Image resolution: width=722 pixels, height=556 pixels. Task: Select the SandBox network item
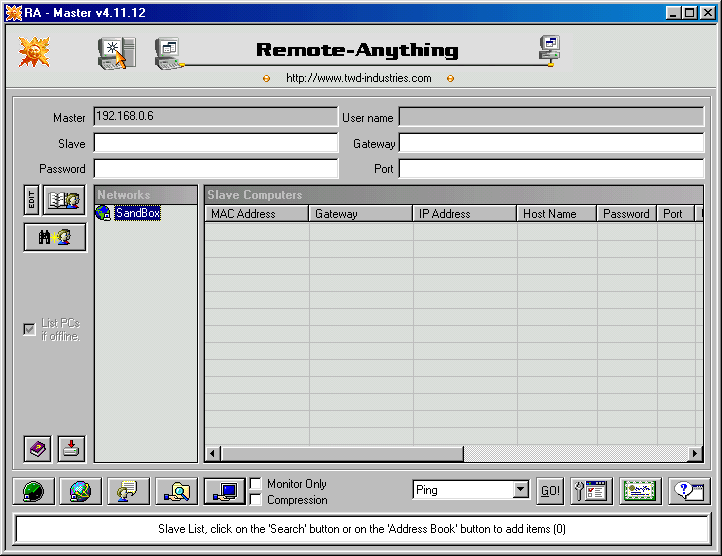pyautogui.click(x=136, y=213)
